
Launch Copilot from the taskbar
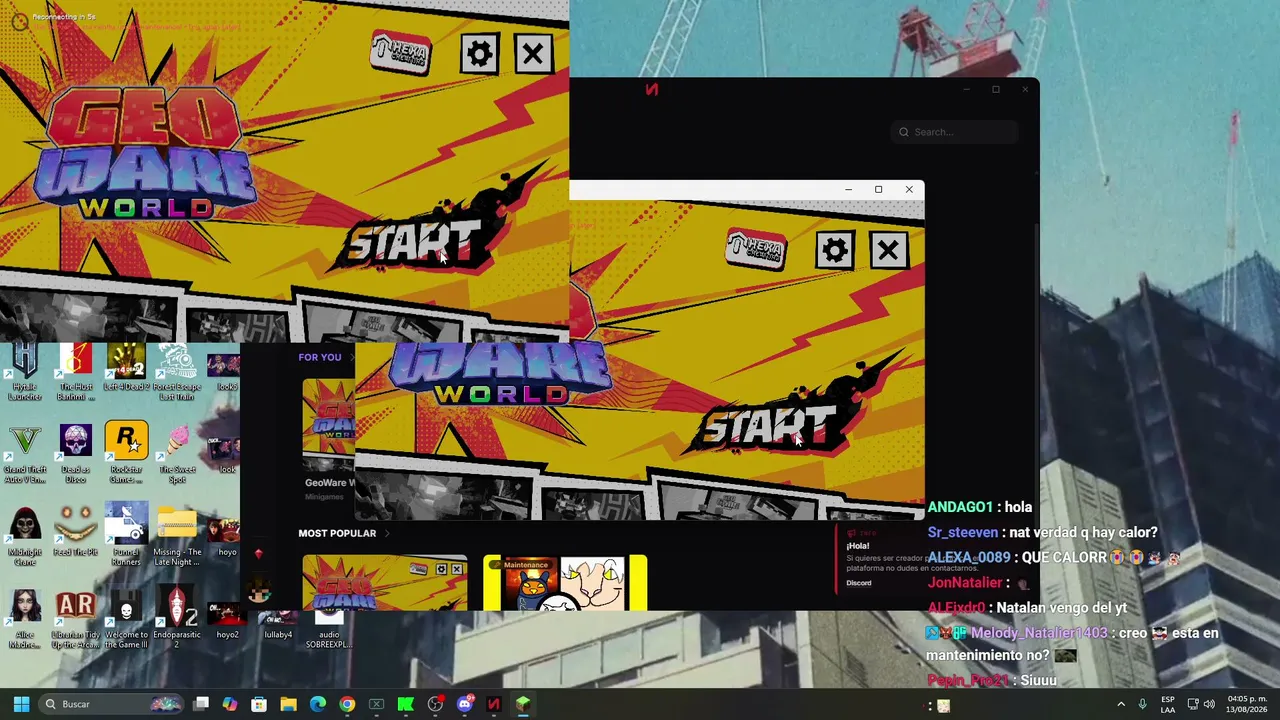pyautogui.click(x=230, y=704)
